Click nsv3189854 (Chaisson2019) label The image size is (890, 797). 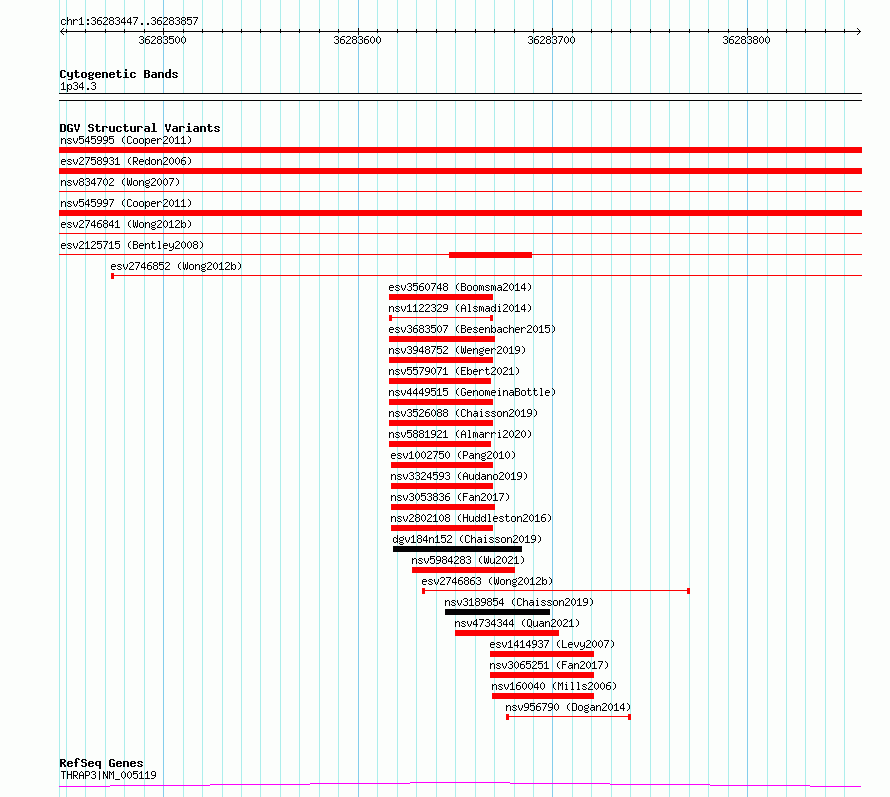click(519, 602)
